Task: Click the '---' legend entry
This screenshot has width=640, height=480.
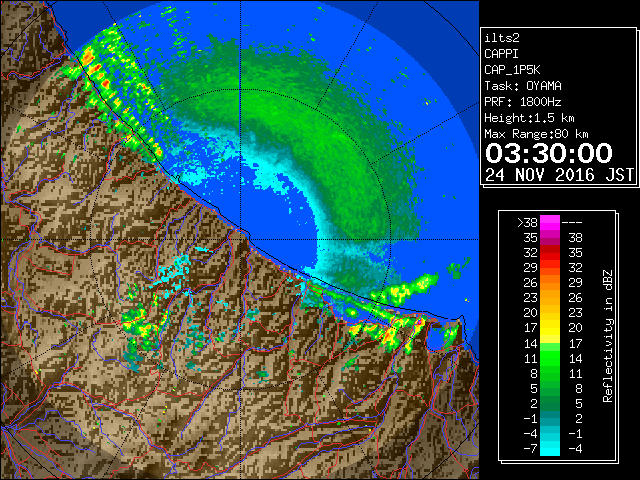Action: pos(572,223)
